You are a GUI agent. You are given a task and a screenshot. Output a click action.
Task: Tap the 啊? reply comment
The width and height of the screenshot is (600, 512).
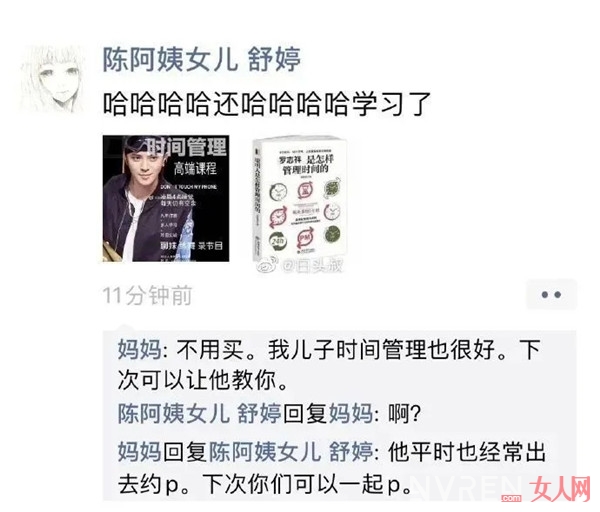(x=269, y=414)
